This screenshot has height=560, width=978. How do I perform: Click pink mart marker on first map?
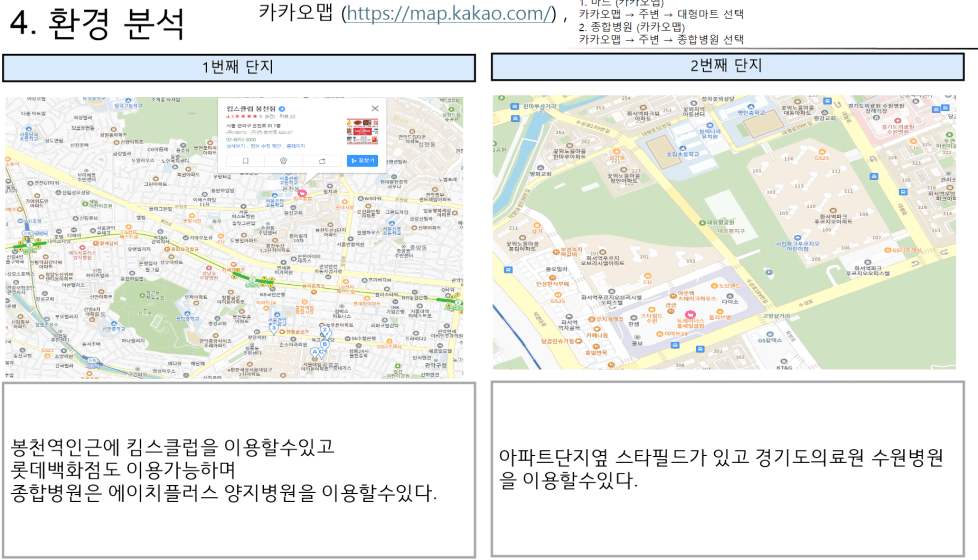pyautogui.click(x=302, y=194)
